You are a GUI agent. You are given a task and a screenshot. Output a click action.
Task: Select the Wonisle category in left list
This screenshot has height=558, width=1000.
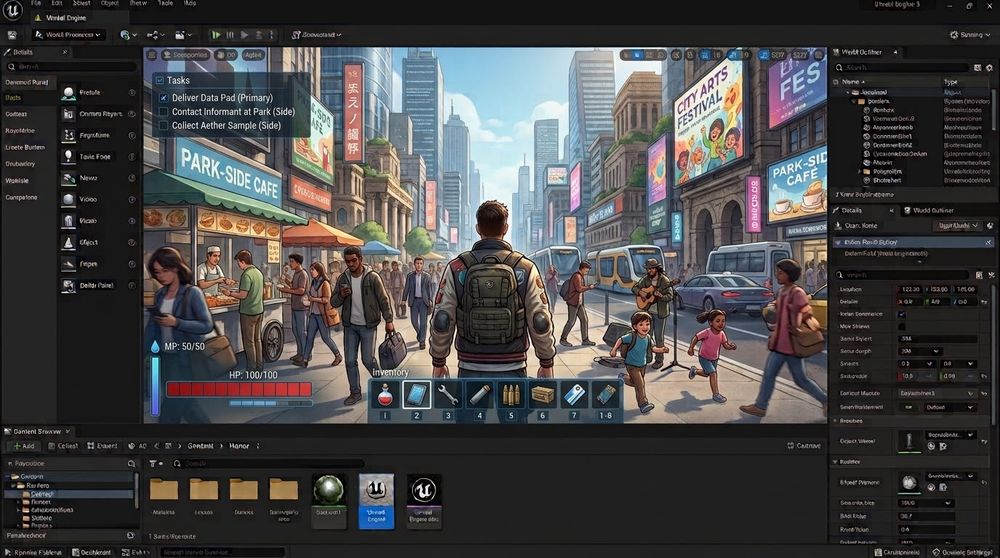pos(17,180)
